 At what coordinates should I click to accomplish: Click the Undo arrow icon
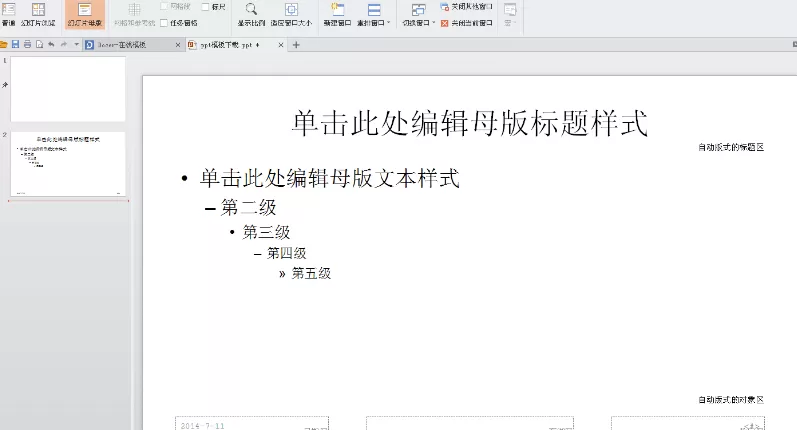pos(51,45)
